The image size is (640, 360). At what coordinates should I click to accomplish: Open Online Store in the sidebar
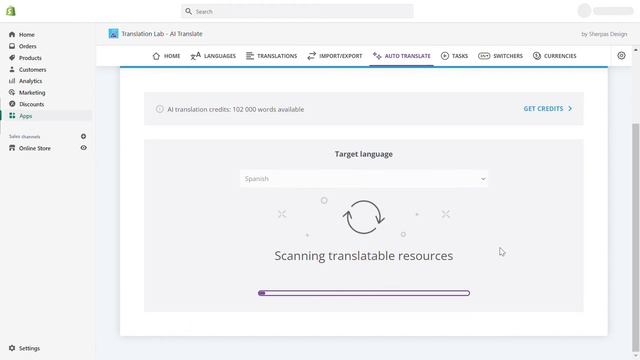(x=35, y=148)
